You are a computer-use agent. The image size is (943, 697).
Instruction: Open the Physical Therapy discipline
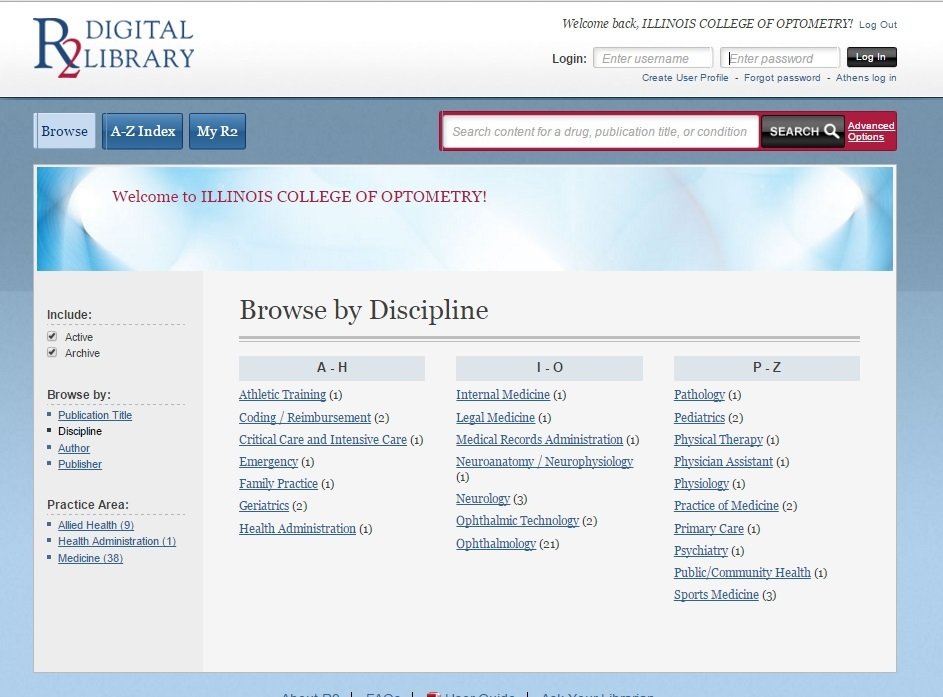[x=718, y=440]
